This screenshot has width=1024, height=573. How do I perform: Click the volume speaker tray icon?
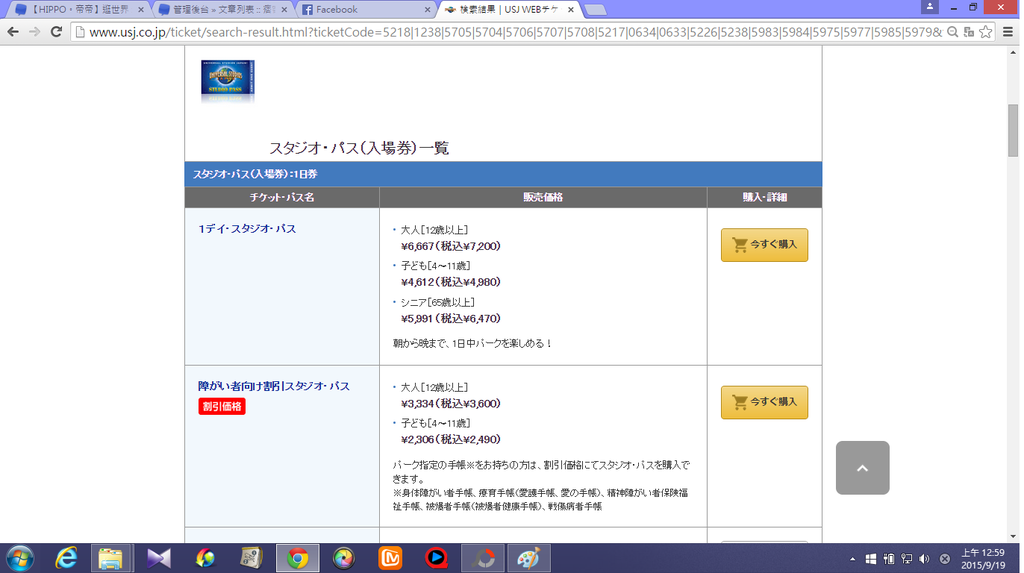pos(924,559)
